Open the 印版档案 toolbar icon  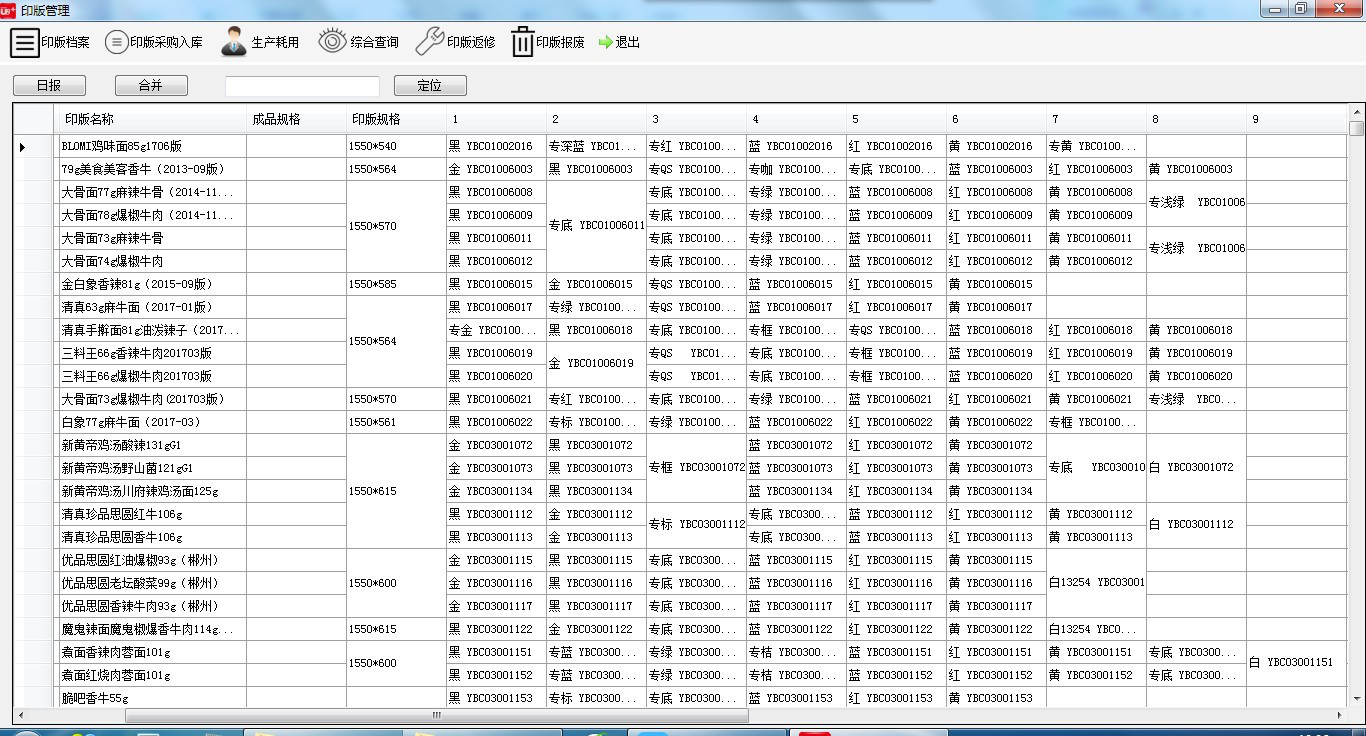[25, 43]
